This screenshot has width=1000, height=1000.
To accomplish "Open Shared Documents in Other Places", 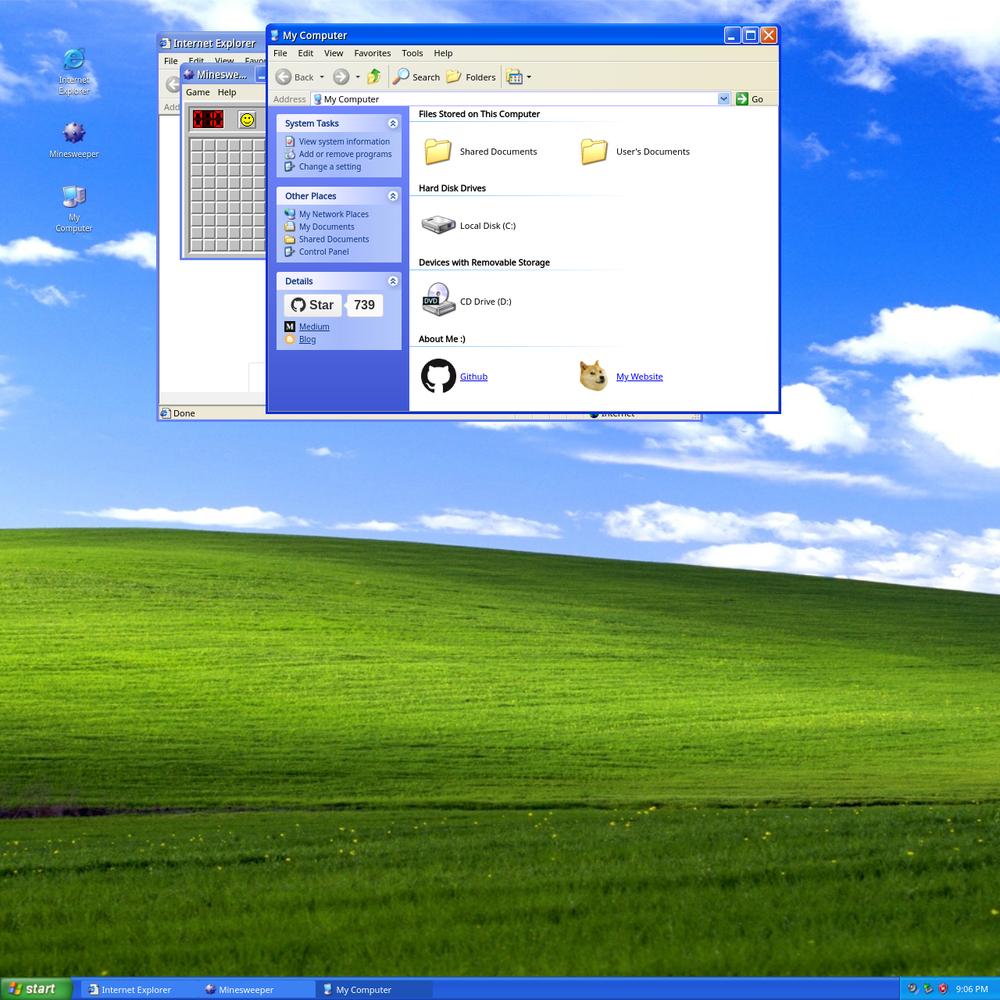I will tap(334, 239).
